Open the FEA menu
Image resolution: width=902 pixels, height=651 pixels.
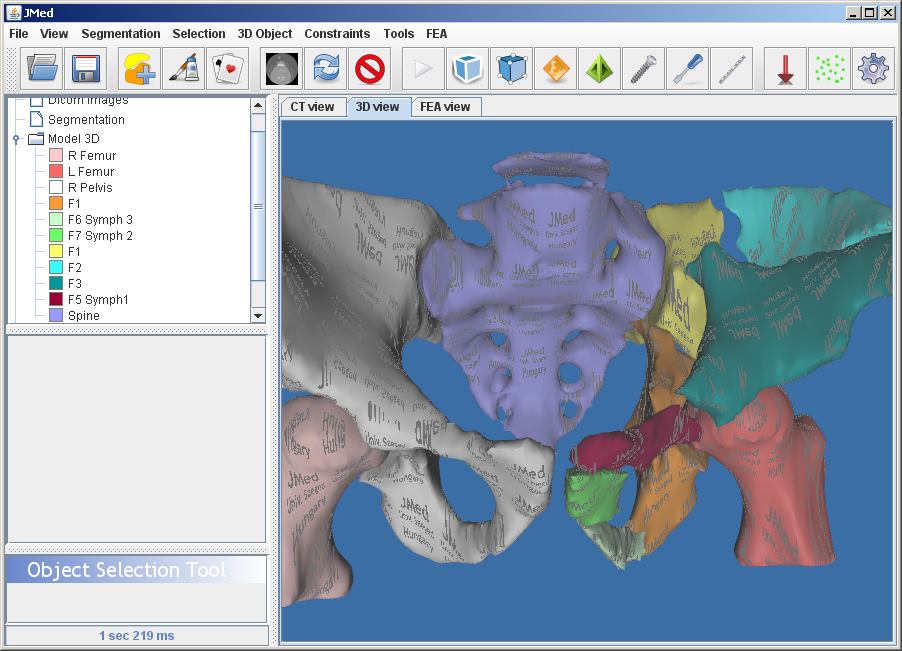pyautogui.click(x=437, y=34)
